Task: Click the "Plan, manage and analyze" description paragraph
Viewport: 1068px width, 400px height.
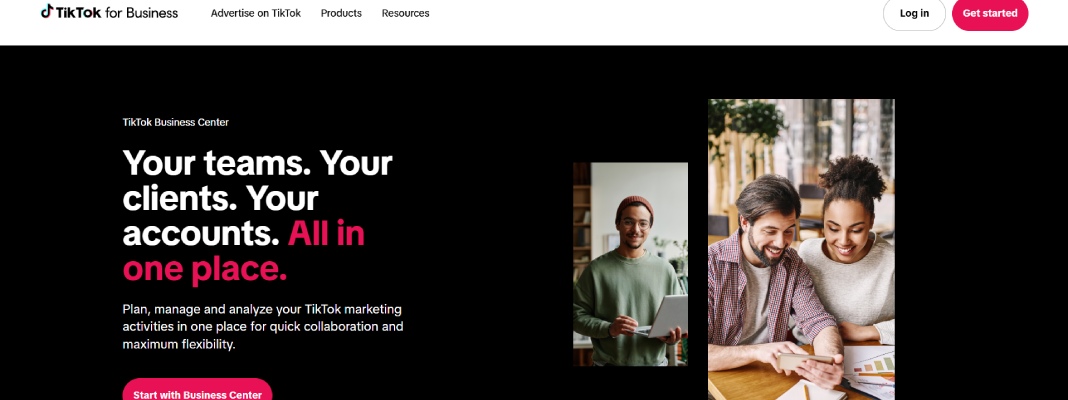Action: 262,326
